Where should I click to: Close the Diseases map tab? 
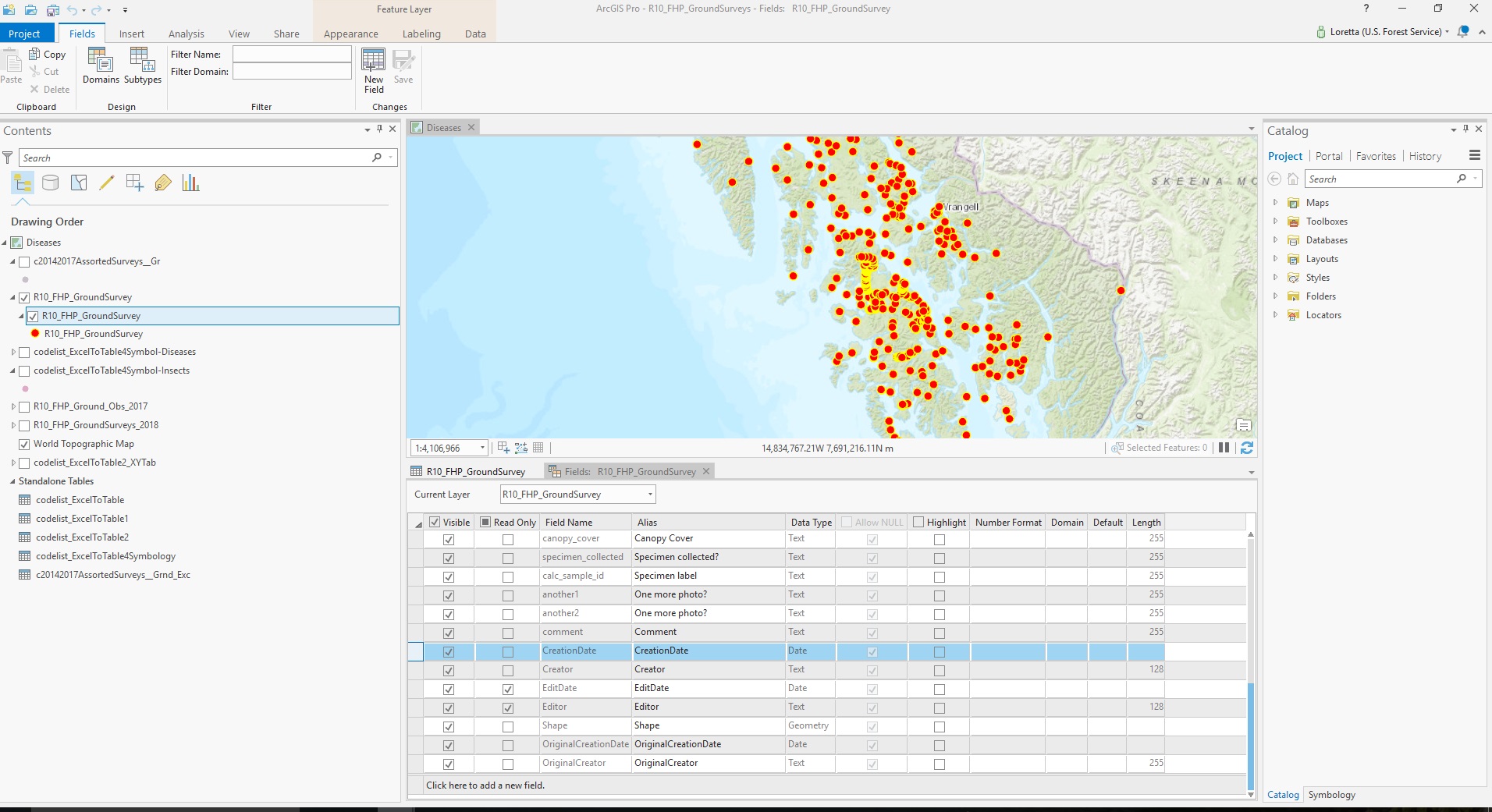point(471,127)
